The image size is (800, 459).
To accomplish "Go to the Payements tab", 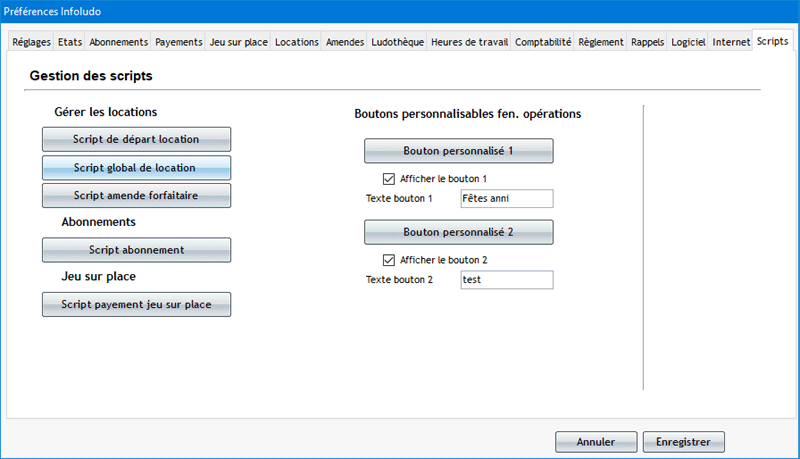I will point(178,42).
